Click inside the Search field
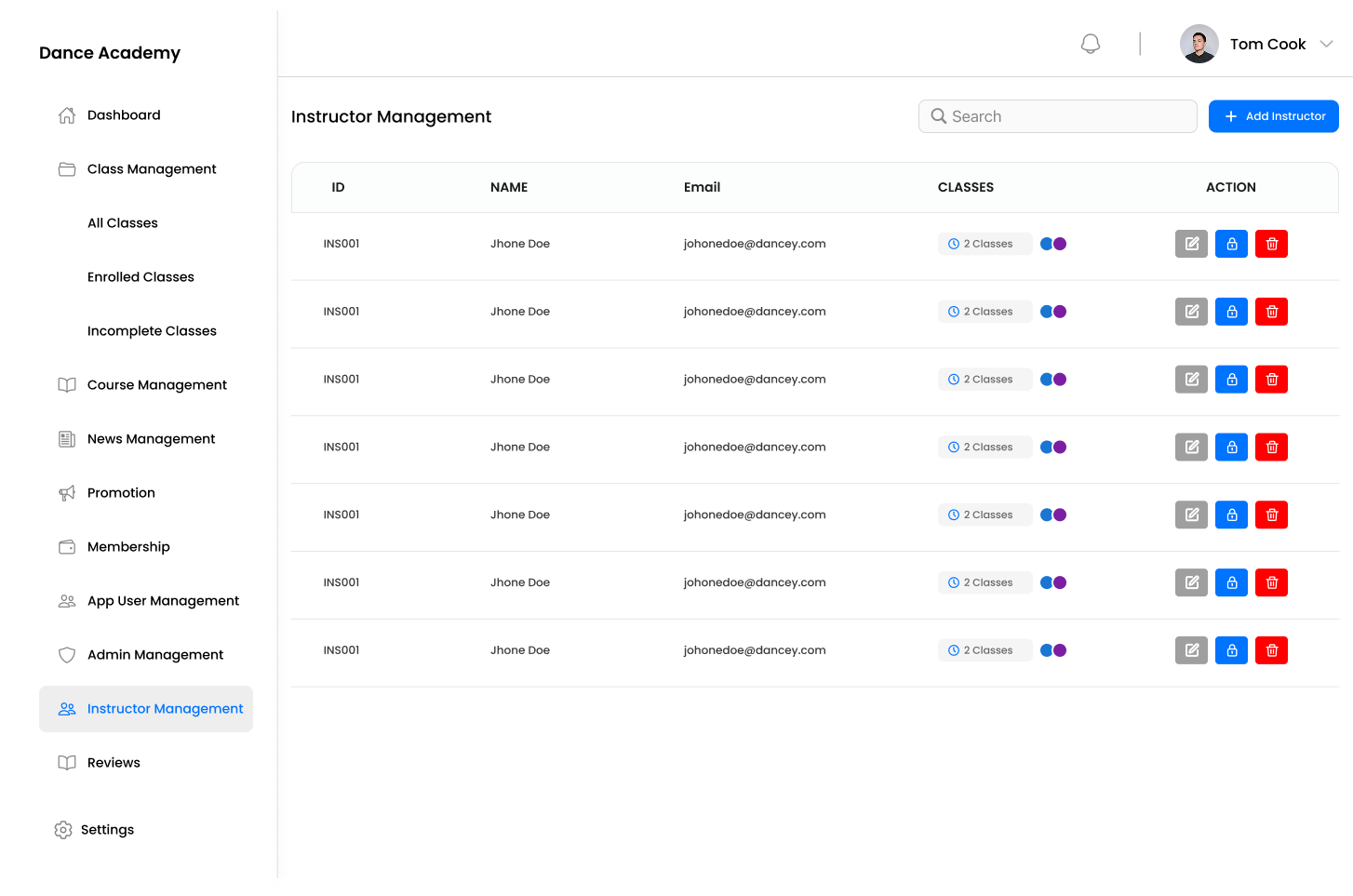The width and height of the screenshot is (1353, 896). [1057, 115]
